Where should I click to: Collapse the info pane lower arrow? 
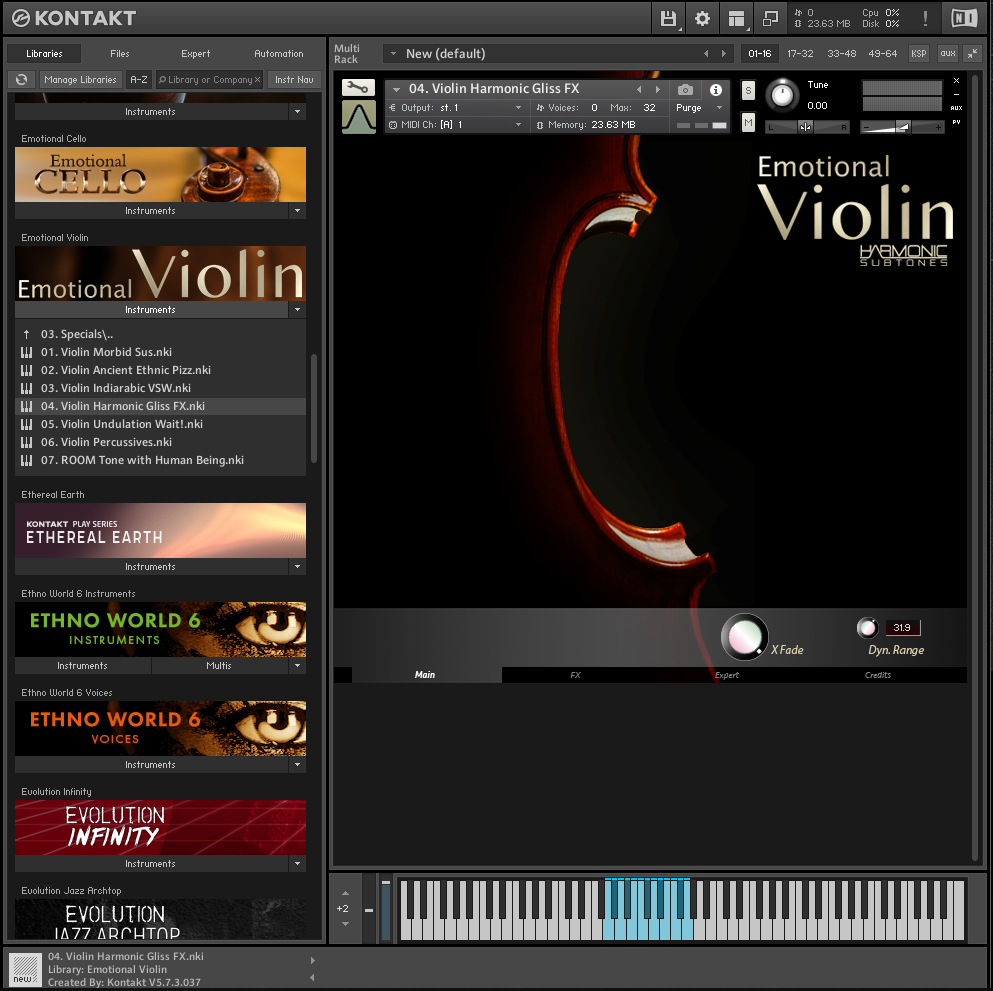312,978
